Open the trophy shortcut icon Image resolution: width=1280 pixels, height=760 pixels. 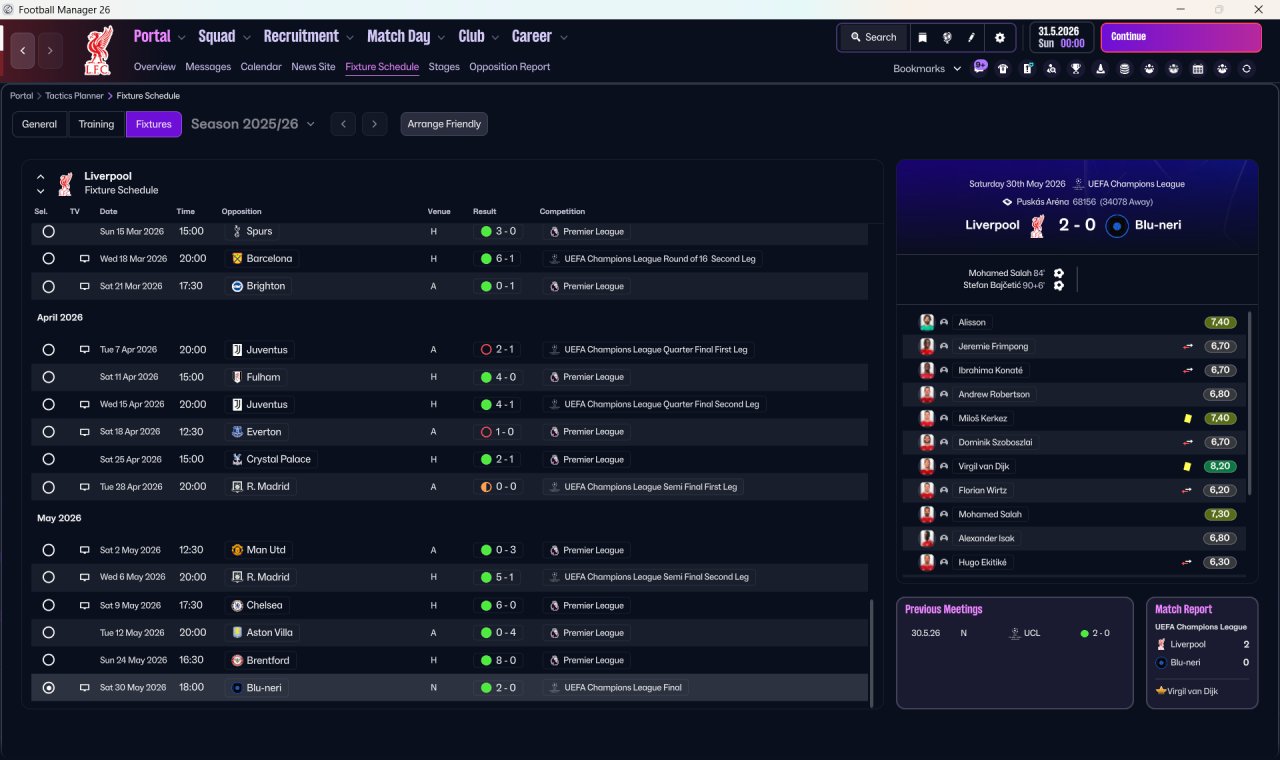[x=1076, y=69]
